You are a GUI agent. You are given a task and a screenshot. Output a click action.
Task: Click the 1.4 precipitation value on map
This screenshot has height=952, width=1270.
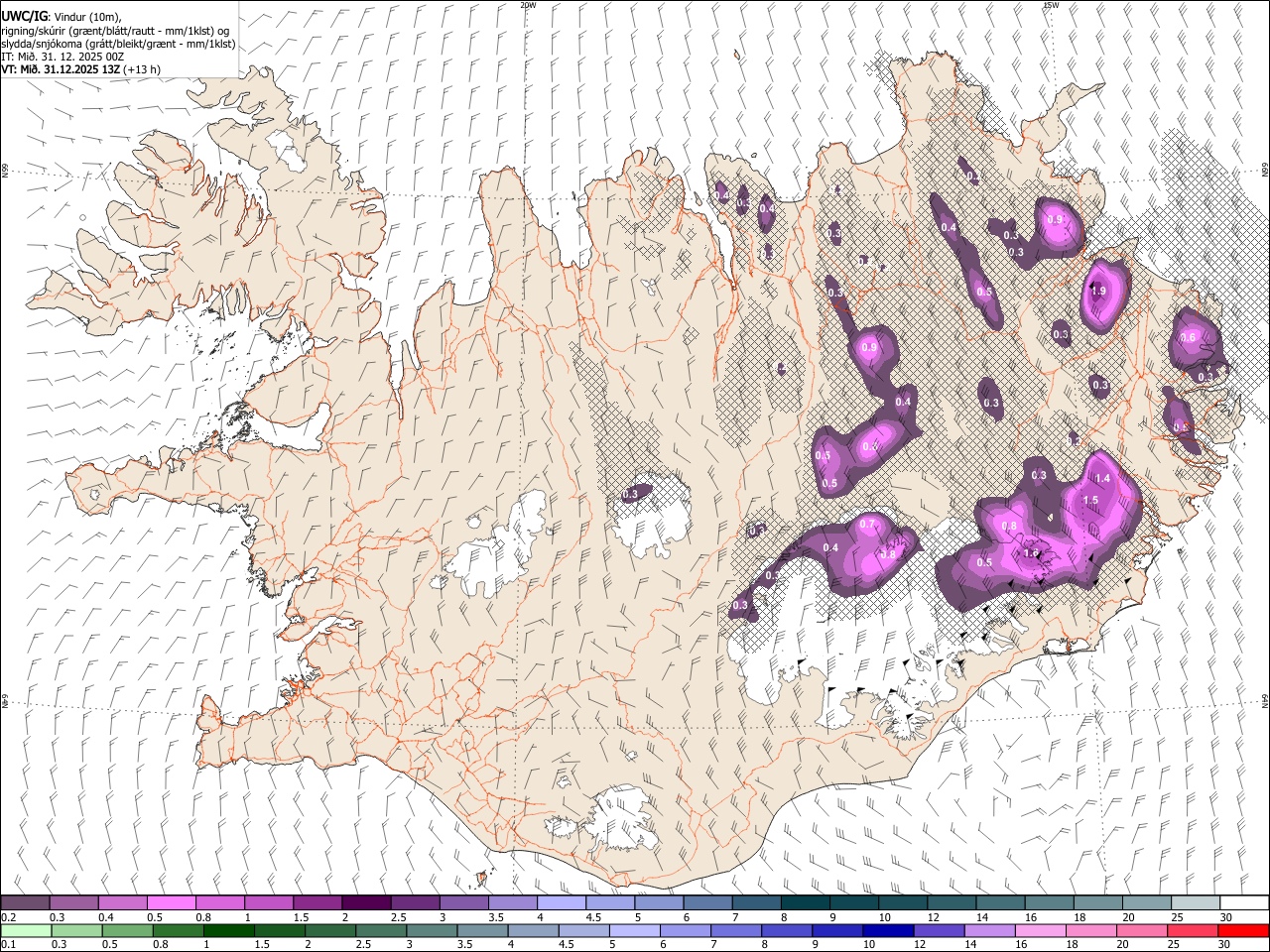point(1101,479)
